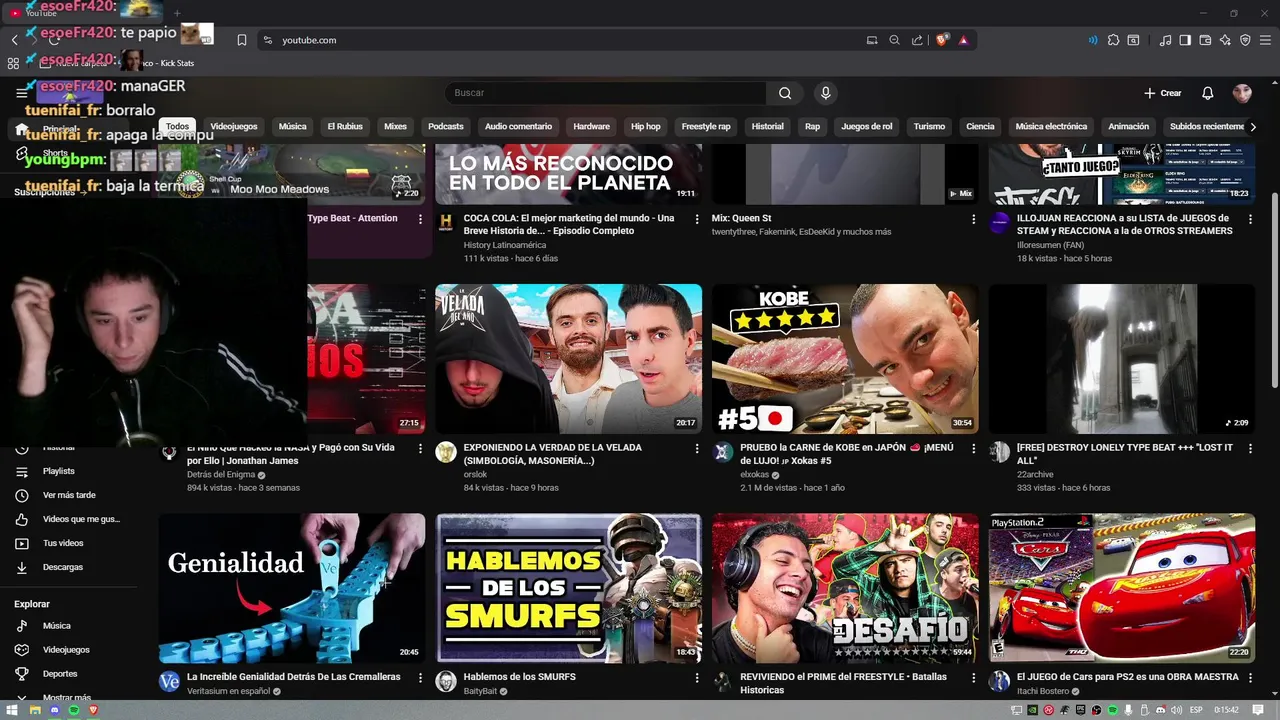This screenshot has width=1280, height=720.
Task: Select the Videojuegos filter chip
Action: coord(234,127)
